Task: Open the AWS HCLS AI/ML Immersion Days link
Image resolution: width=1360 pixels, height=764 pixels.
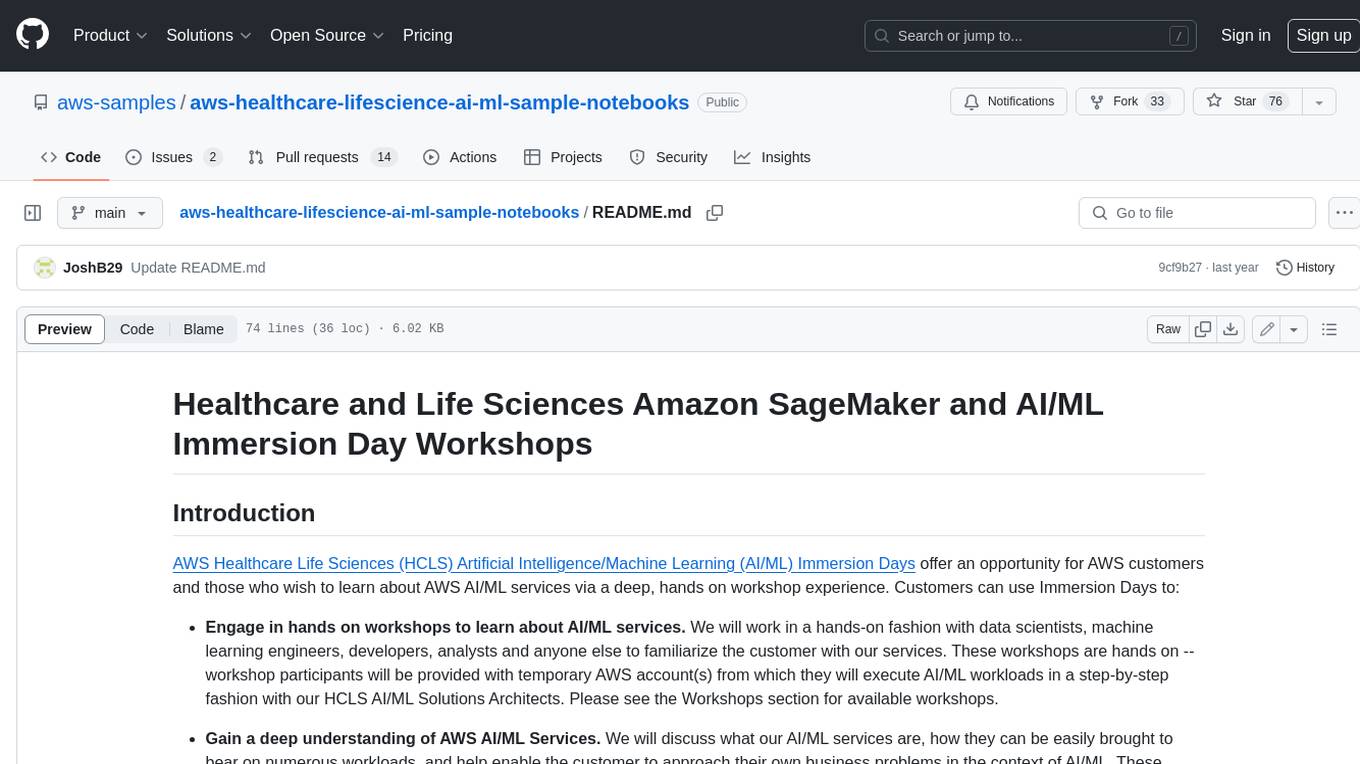Action: [544, 563]
